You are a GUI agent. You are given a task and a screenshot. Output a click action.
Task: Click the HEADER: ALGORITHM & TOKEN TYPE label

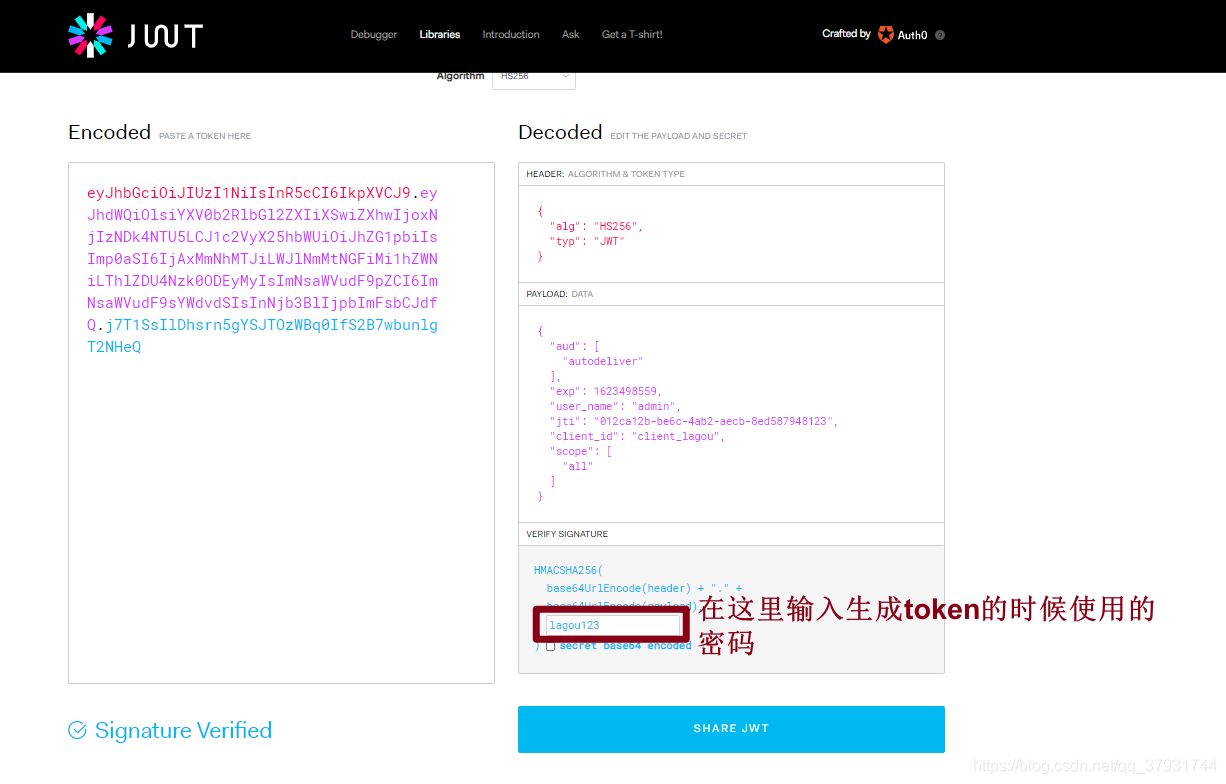click(x=606, y=174)
